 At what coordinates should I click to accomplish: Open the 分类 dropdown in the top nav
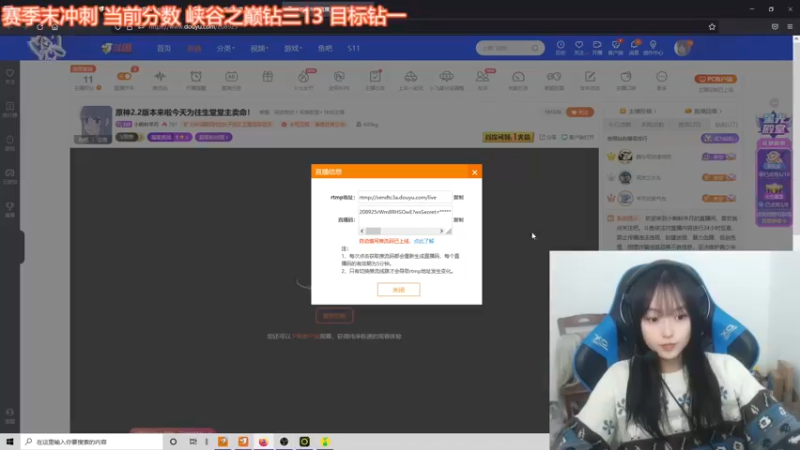225,48
